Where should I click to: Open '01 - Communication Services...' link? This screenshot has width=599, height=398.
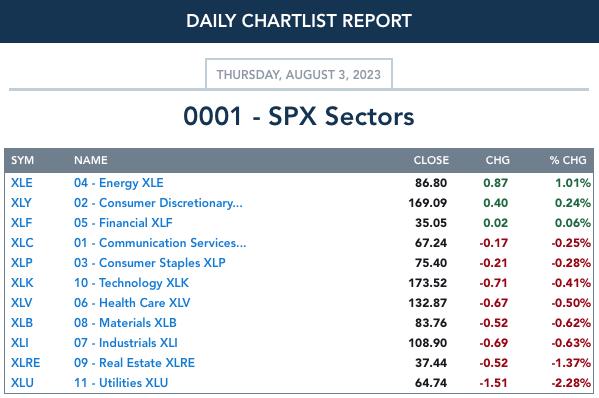[160, 243]
